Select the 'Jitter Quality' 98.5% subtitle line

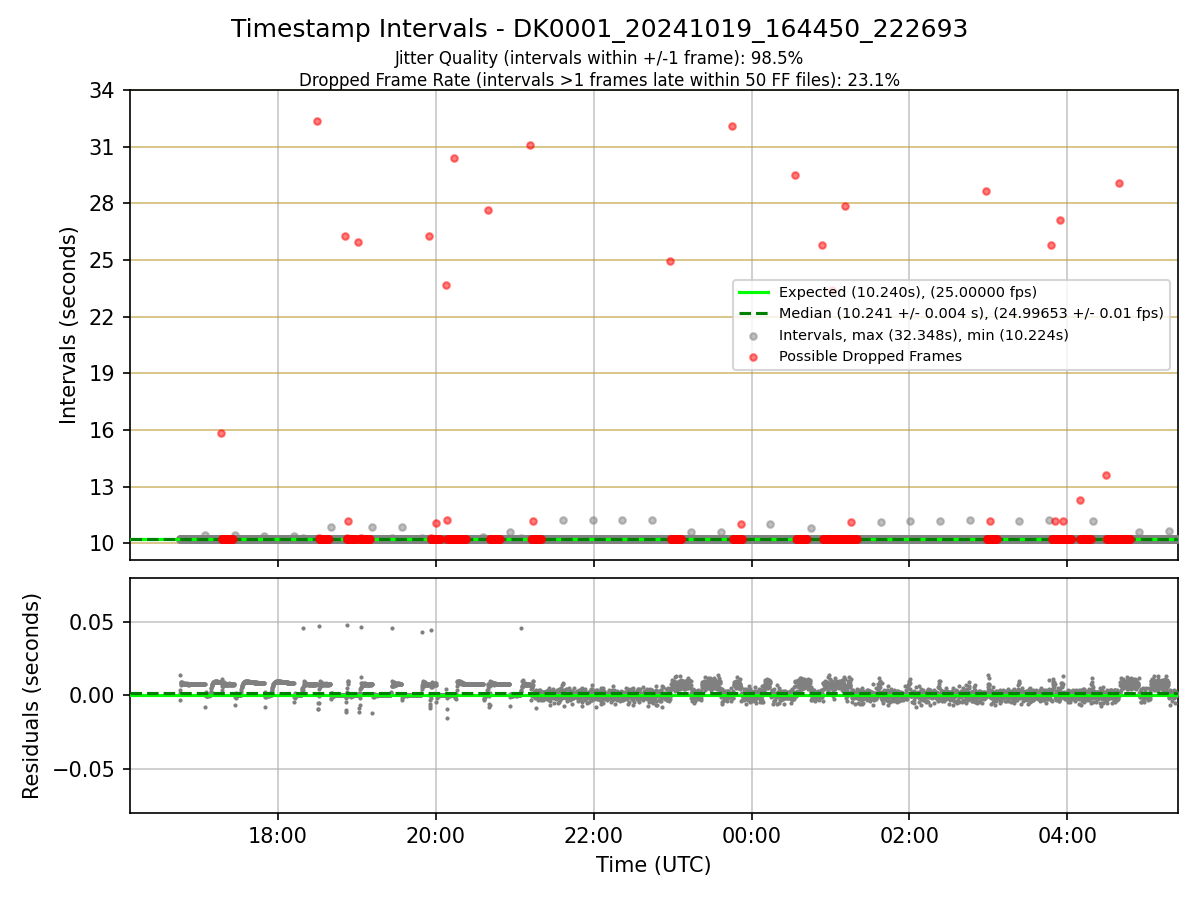click(x=599, y=58)
